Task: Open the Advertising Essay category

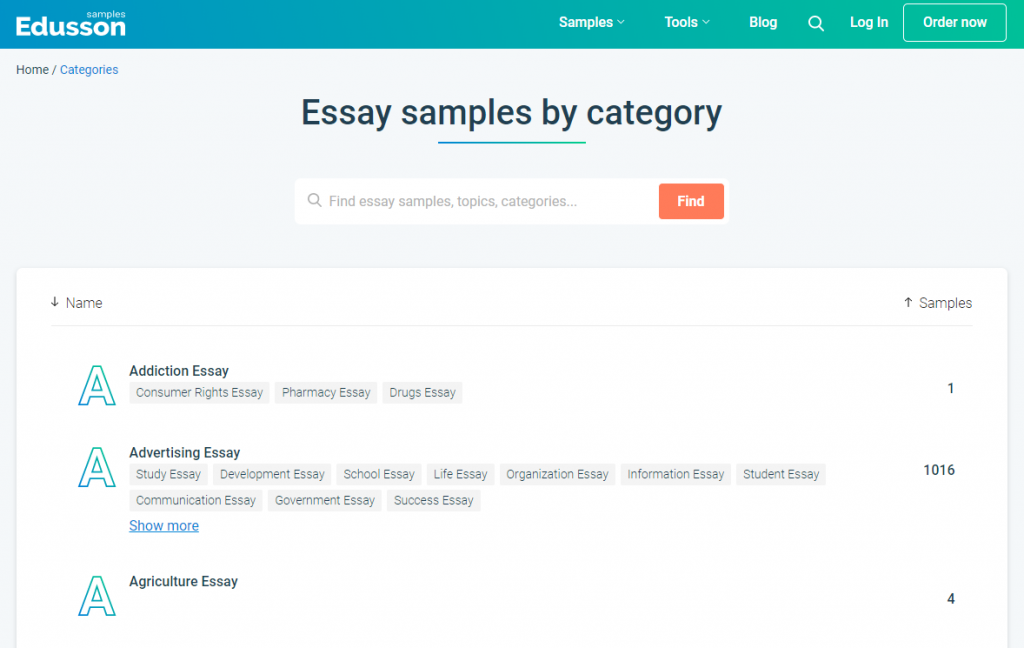Action: [185, 453]
